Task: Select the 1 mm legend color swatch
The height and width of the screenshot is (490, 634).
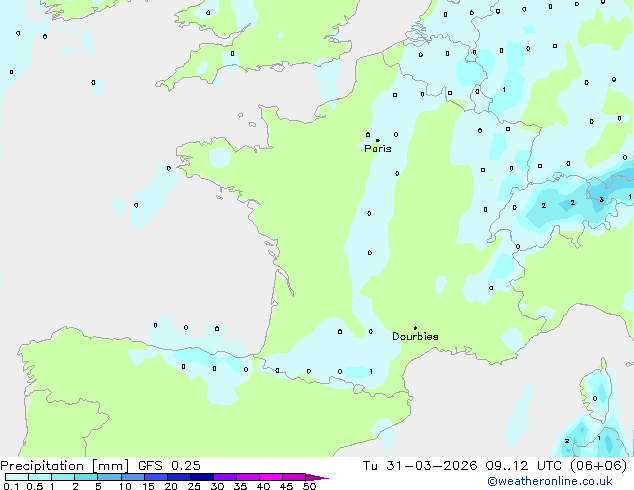Action: coord(63,477)
